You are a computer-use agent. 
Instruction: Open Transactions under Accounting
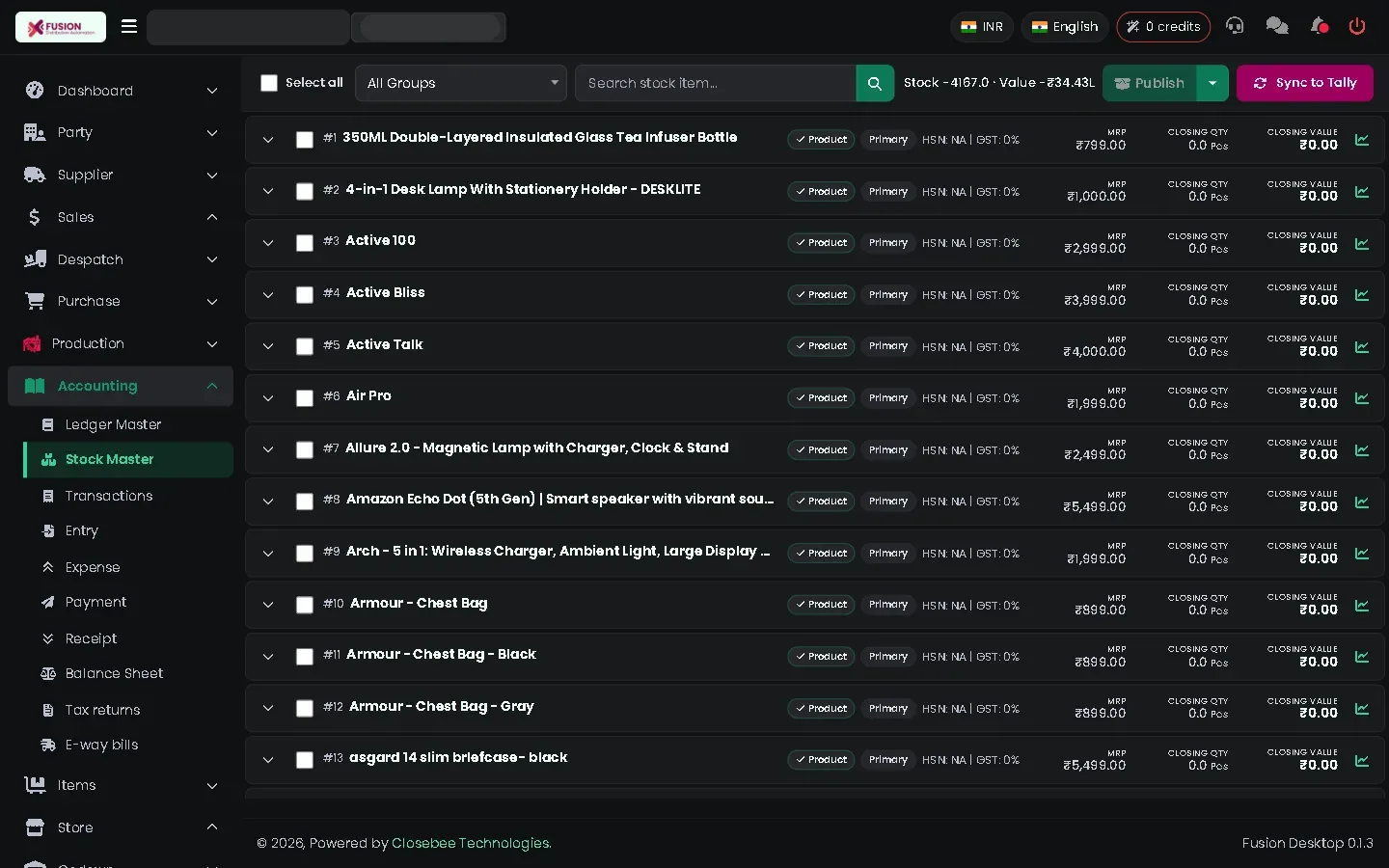109,496
